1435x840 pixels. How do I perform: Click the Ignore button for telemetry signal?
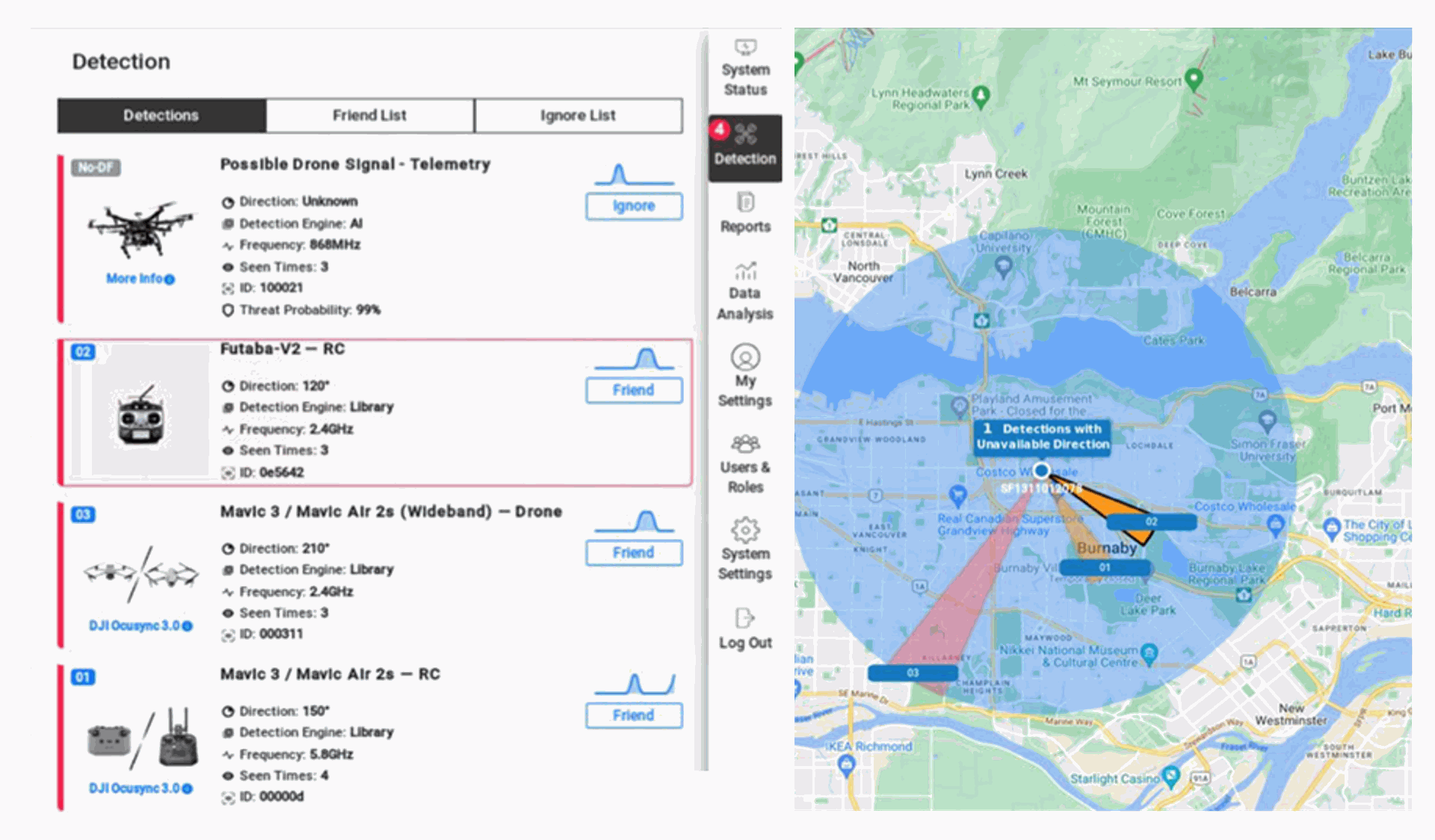click(634, 206)
